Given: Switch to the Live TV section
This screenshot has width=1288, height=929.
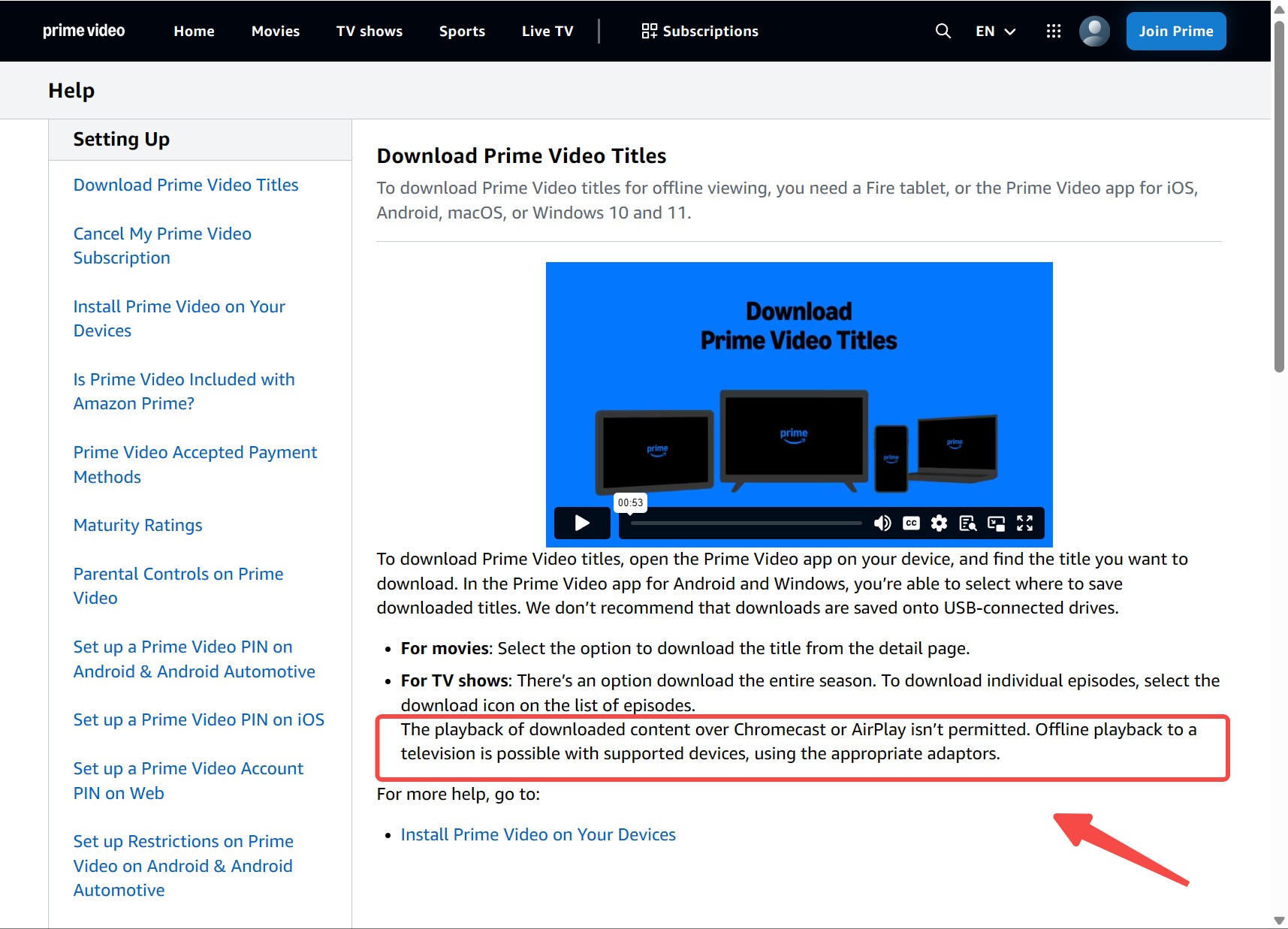Looking at the screenshot, I should (547, 31).
